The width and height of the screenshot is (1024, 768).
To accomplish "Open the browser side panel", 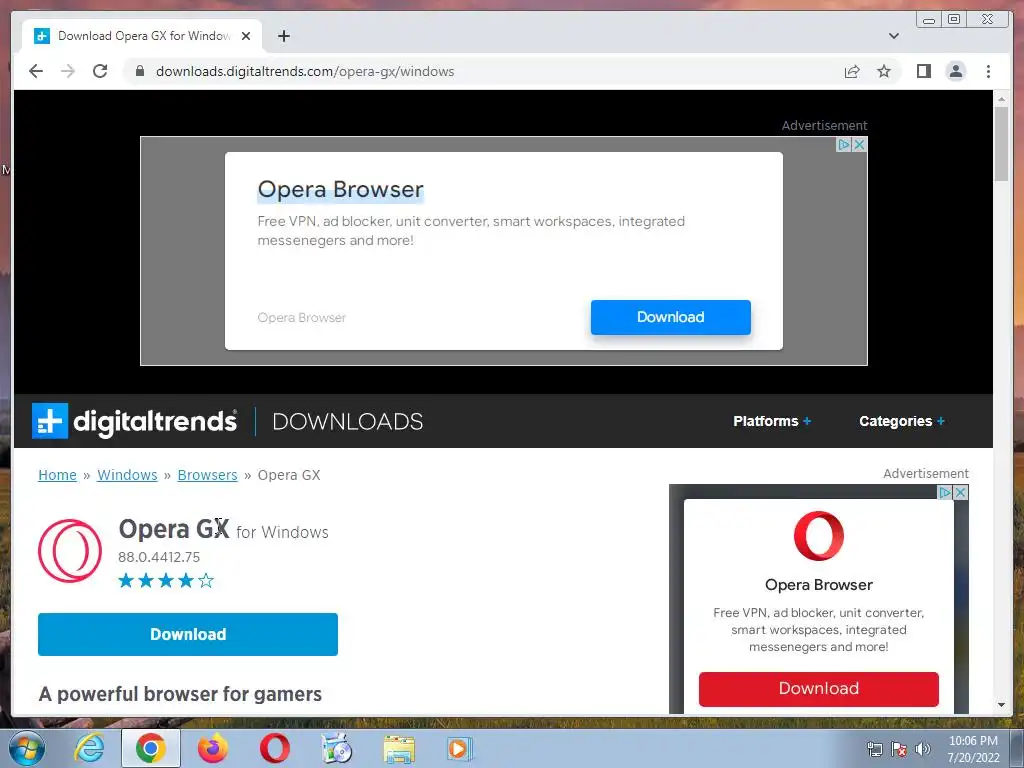I will click(x=923, y=71).
